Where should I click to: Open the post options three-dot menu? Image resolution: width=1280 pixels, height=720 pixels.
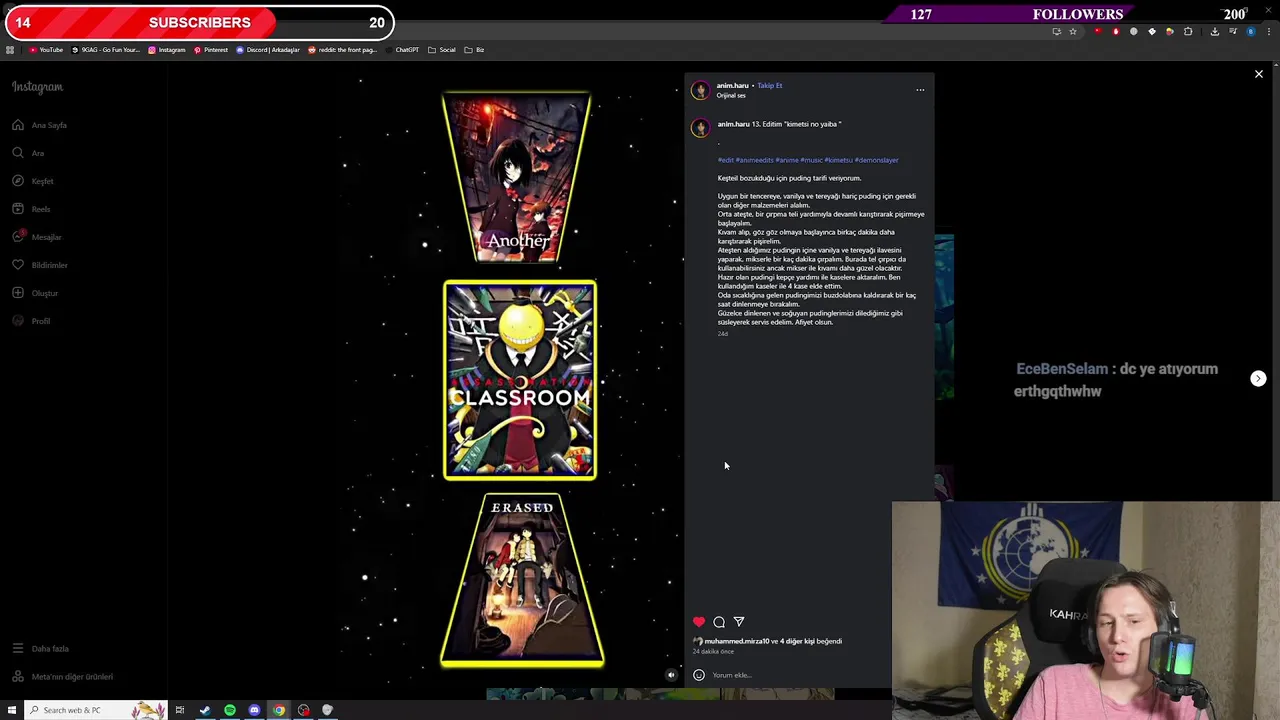(920, 90)
